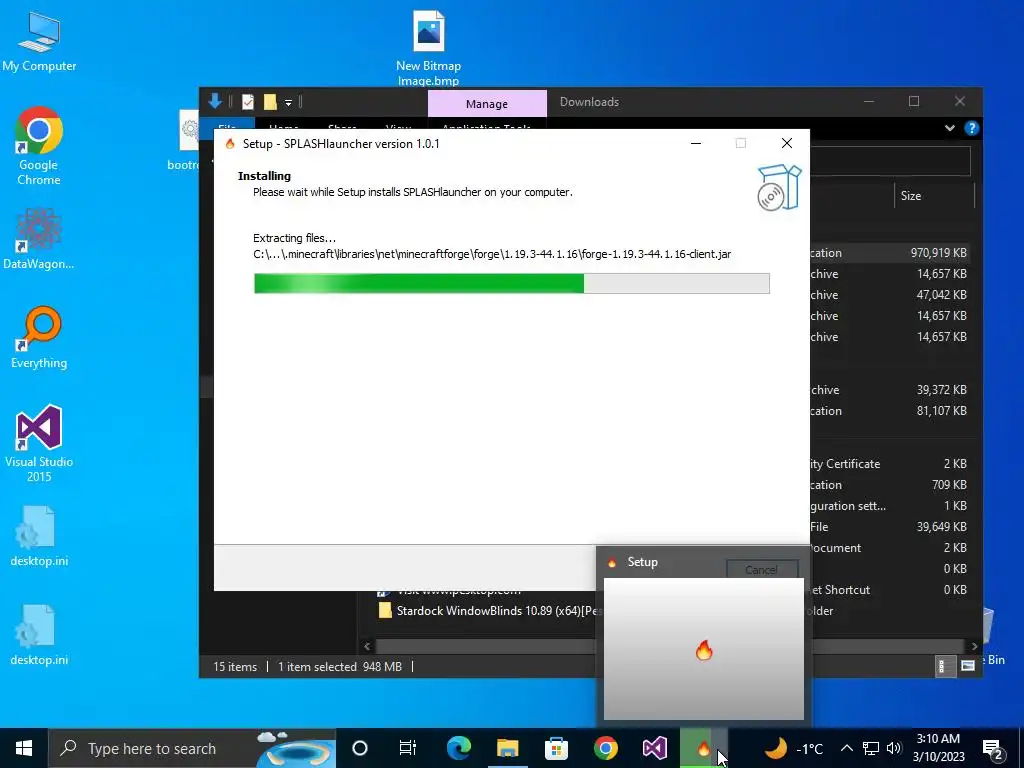Screen dimensions: 1024x768
Task: Select the row sized 81,107 KB
Action: click(x=891, y=411)
